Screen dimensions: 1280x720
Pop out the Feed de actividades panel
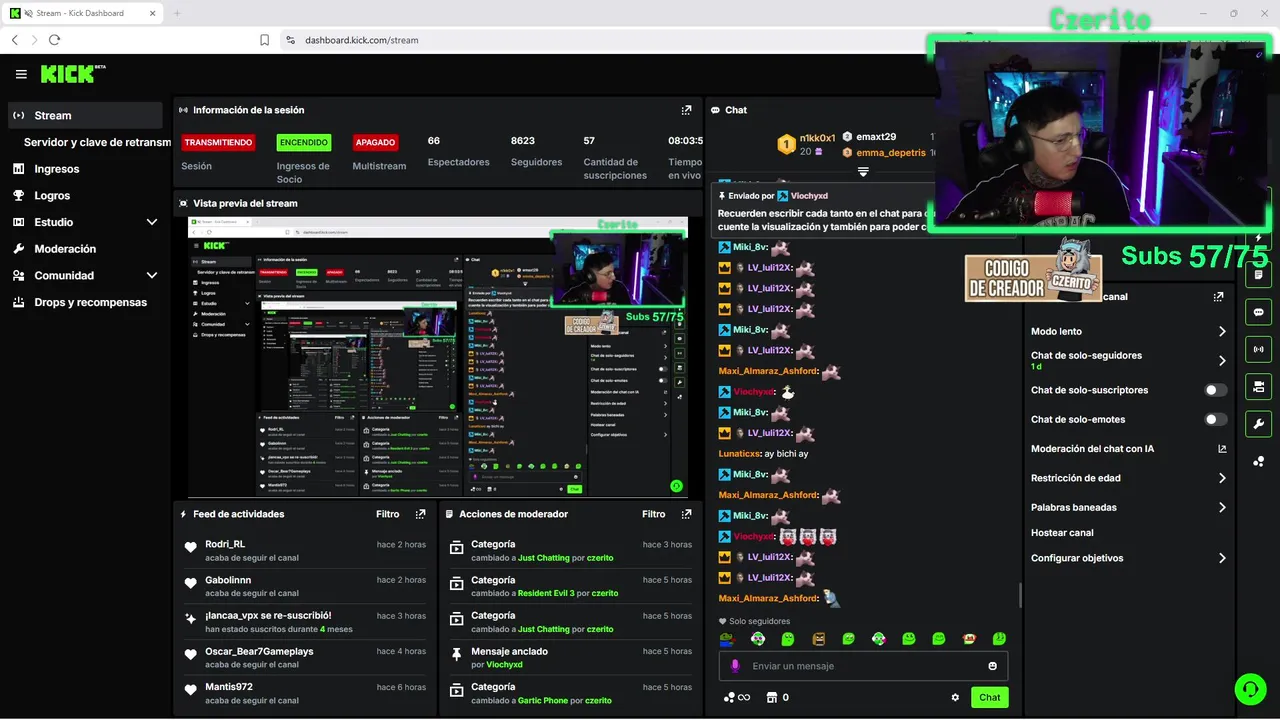(x=420, y=514)
